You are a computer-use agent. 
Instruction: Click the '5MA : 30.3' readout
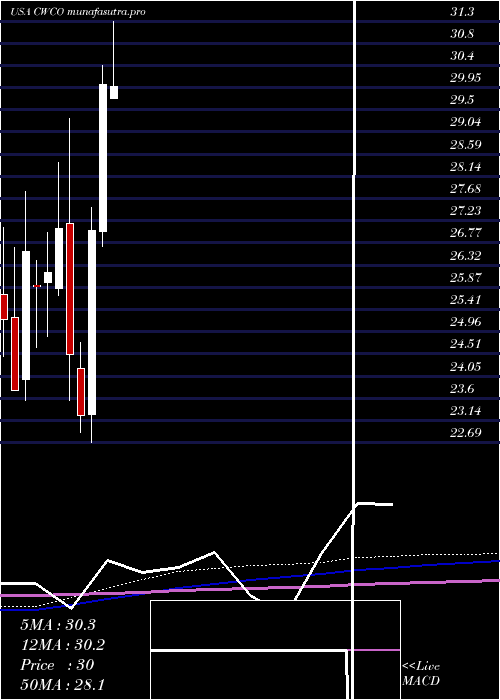point(58,625)
